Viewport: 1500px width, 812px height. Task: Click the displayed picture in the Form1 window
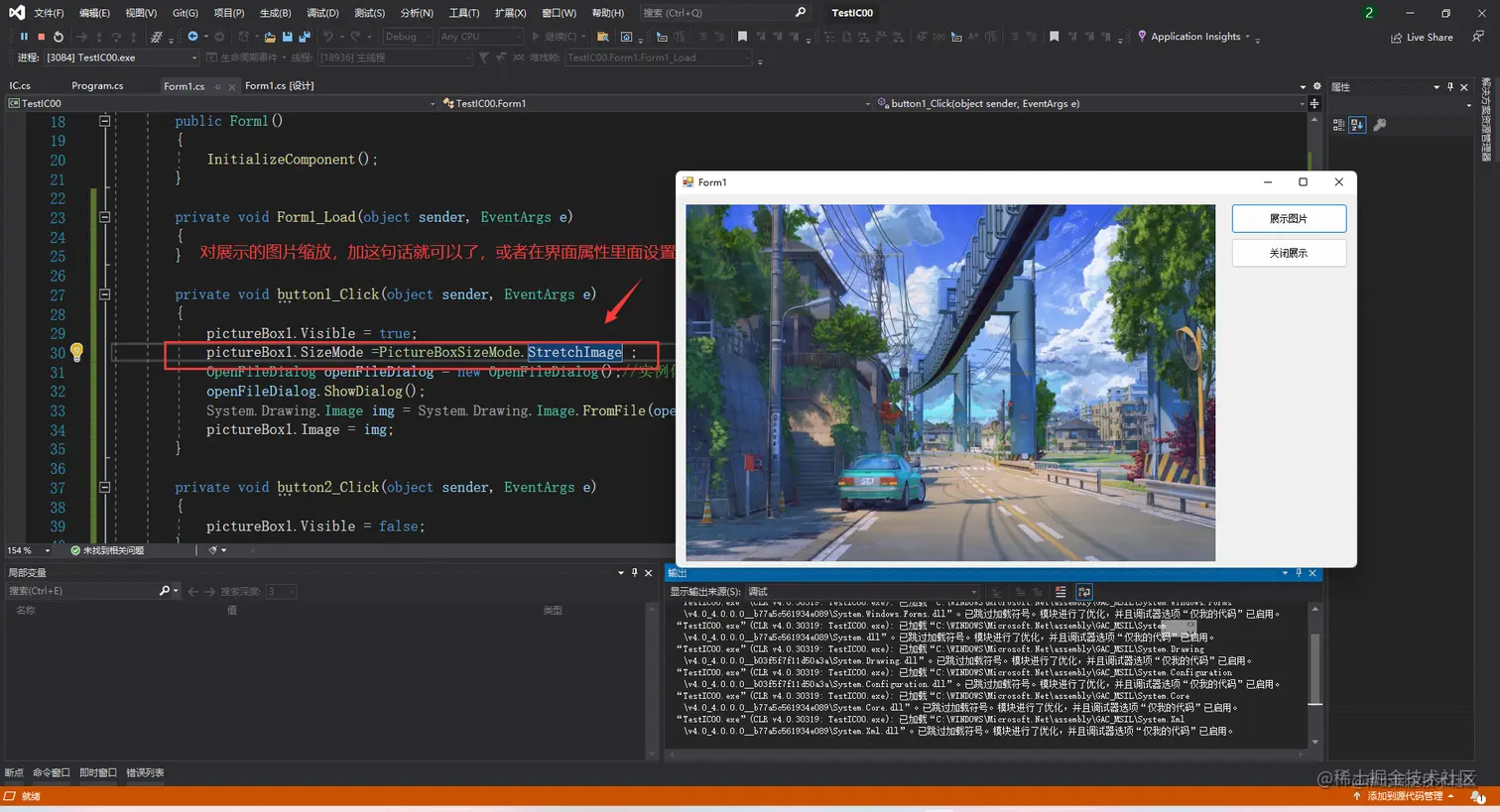click(950, 383)
